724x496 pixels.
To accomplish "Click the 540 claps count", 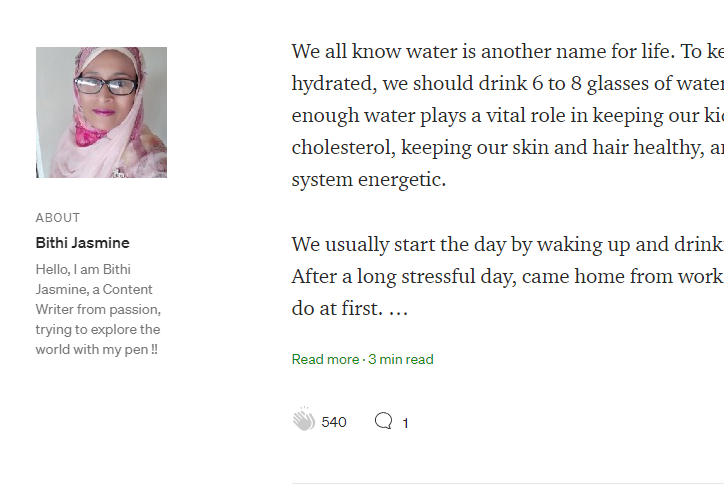I will (x=334, y=422).
